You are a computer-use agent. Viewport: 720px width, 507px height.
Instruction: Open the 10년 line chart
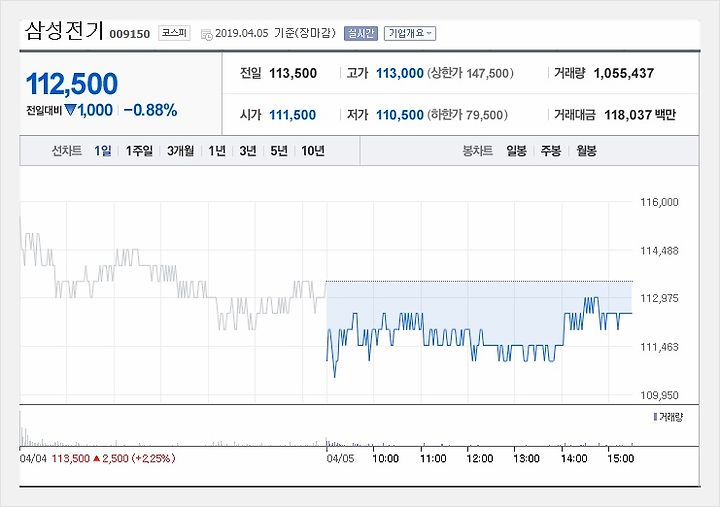pyautogui.click(x=313, y=151)
